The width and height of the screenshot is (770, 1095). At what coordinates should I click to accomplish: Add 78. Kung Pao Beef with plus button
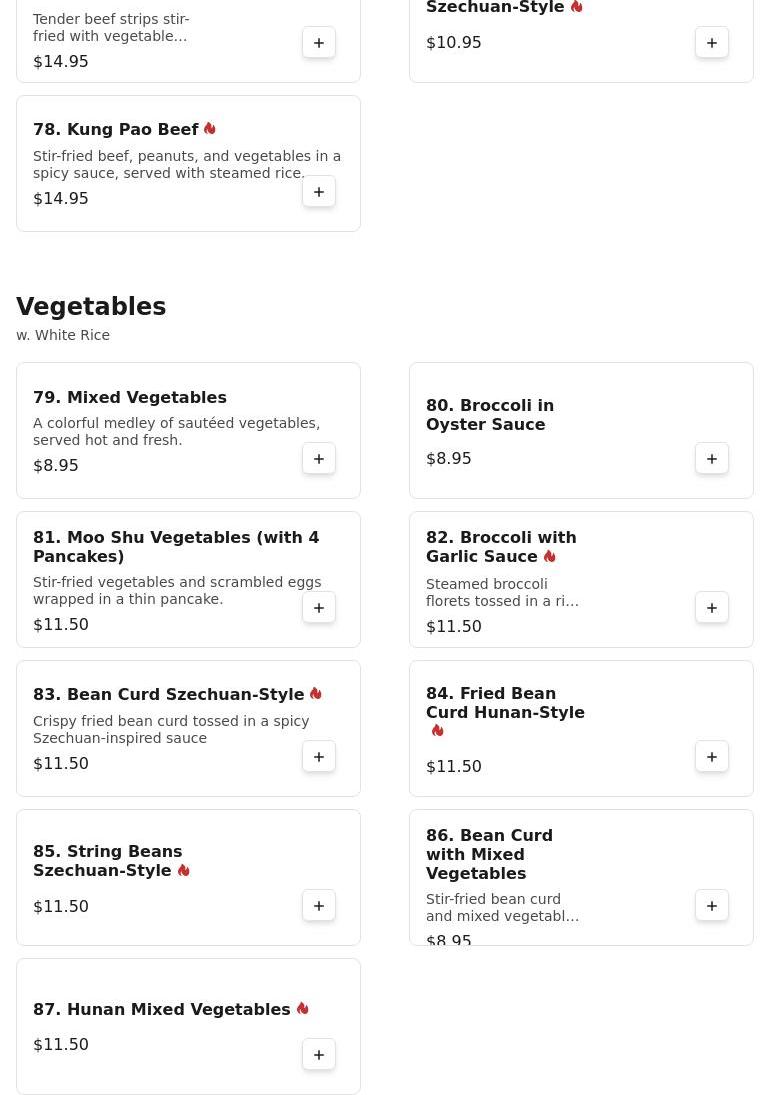tap(318, 191)
